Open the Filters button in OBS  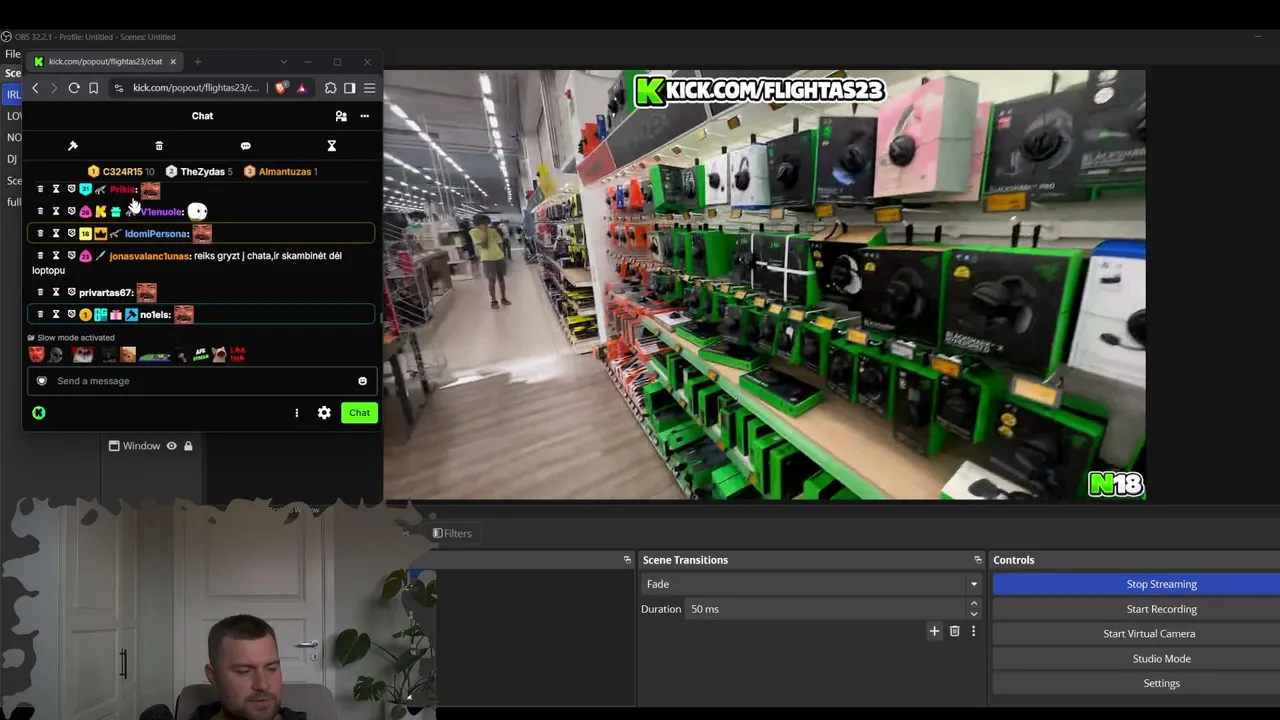click(452, 534)
